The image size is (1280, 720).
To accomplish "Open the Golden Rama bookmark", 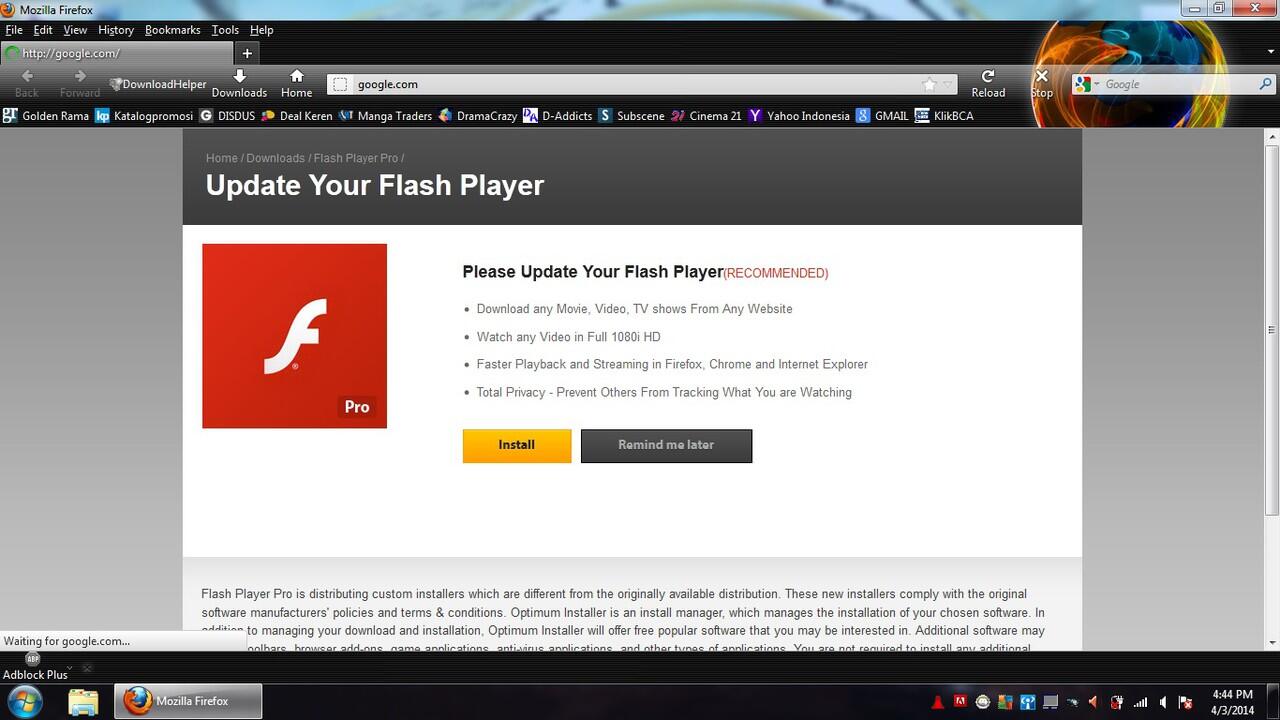I will click(46, 116).
